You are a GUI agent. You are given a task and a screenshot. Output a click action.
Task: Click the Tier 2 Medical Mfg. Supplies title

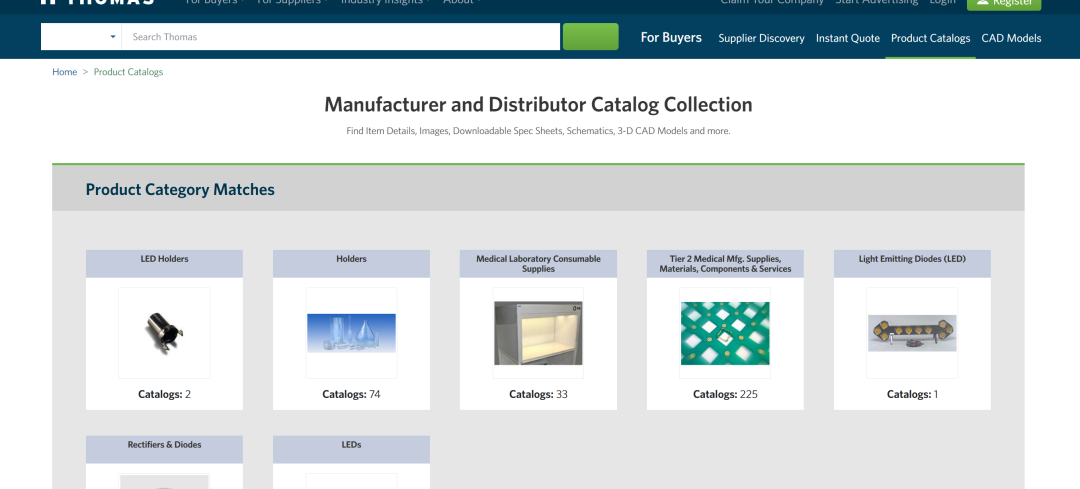[x=725, y=264]
